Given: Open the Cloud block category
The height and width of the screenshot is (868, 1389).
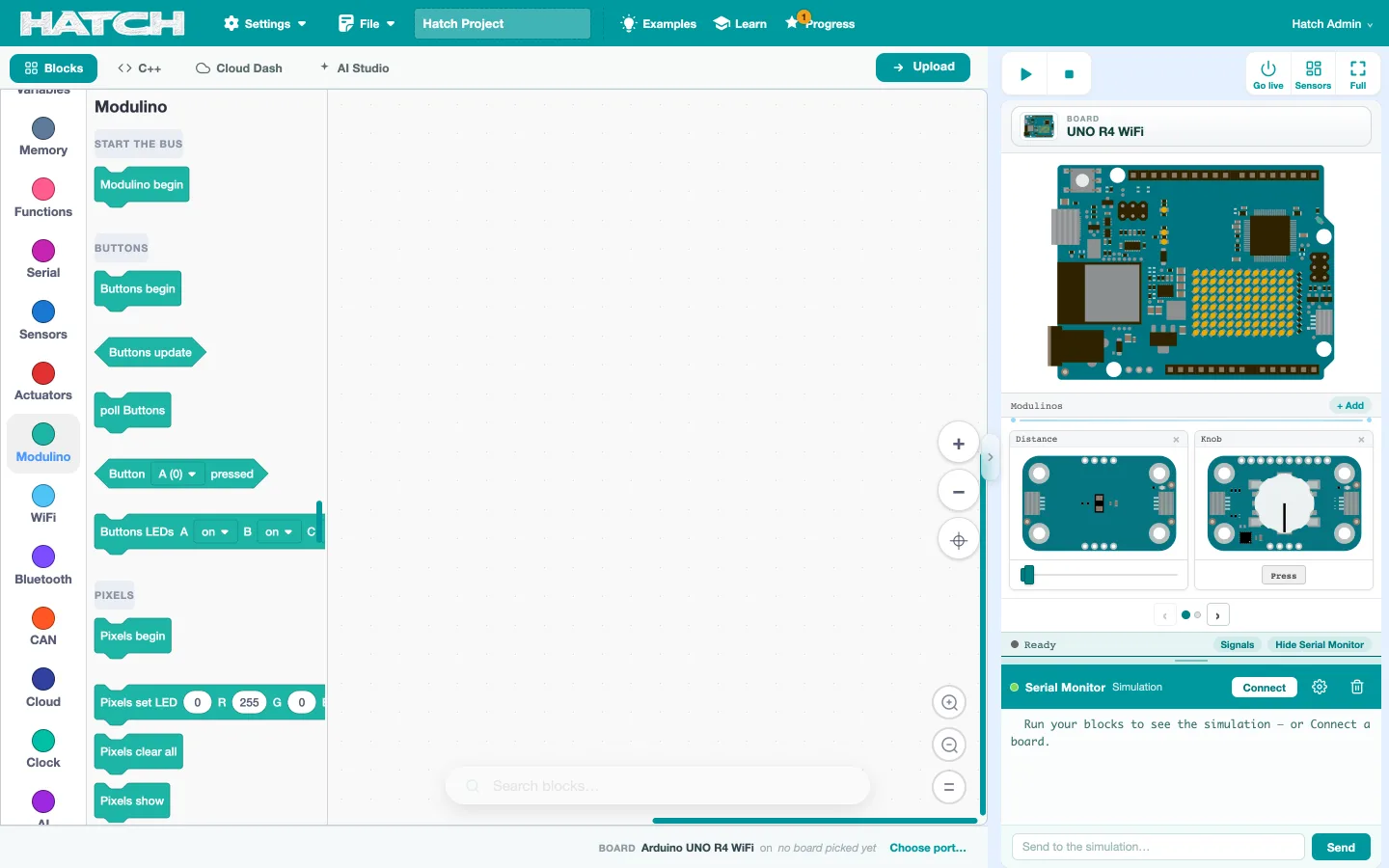Looking at the screenshot, I should pos(43,689).
